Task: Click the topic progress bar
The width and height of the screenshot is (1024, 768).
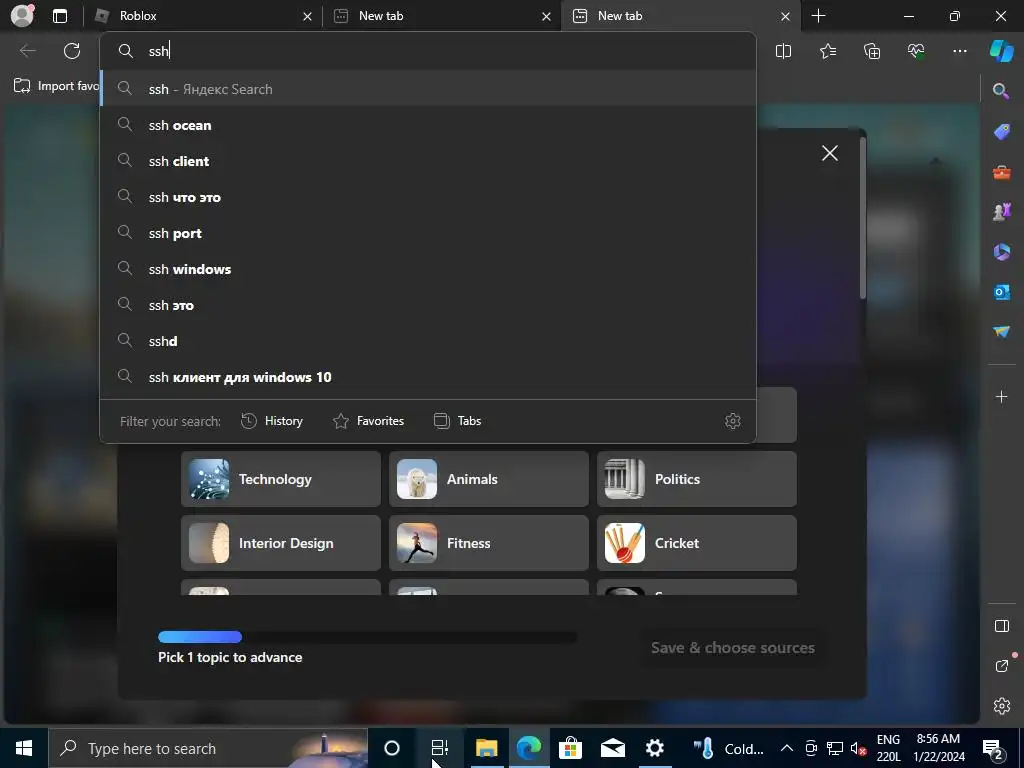Action: pos(368,637)
